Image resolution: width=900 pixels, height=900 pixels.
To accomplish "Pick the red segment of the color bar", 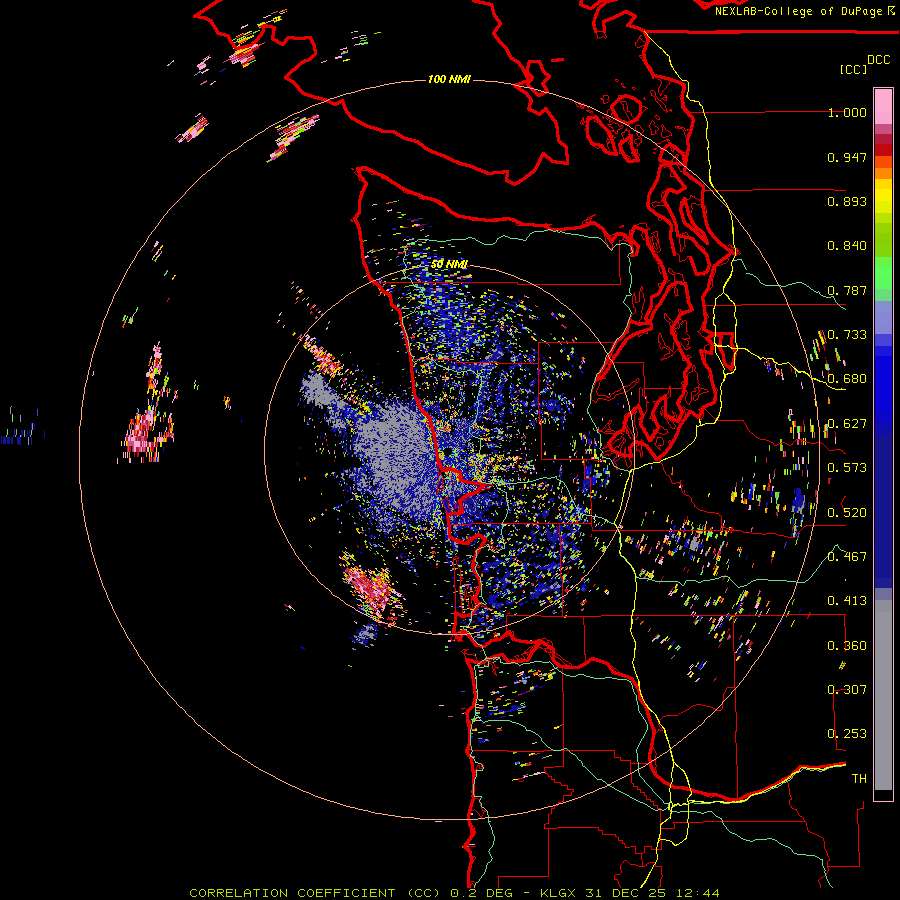I will click(x=883, y=150).
